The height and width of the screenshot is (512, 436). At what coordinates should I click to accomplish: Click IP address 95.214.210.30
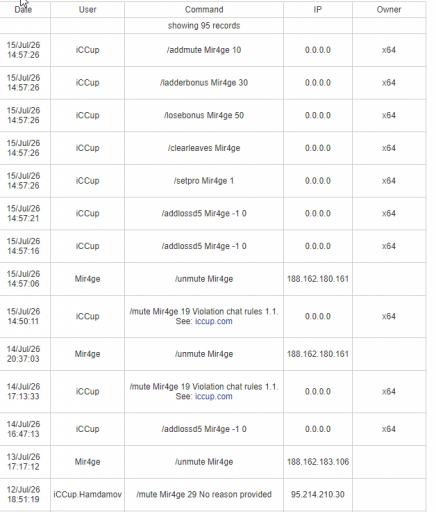(x=318, y=494)
